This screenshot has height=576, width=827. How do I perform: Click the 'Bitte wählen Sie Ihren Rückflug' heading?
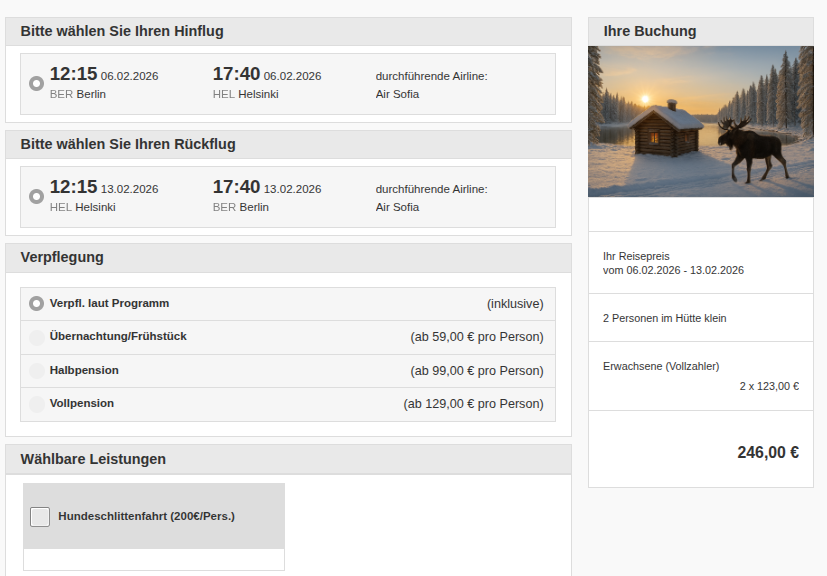[128, 144]
